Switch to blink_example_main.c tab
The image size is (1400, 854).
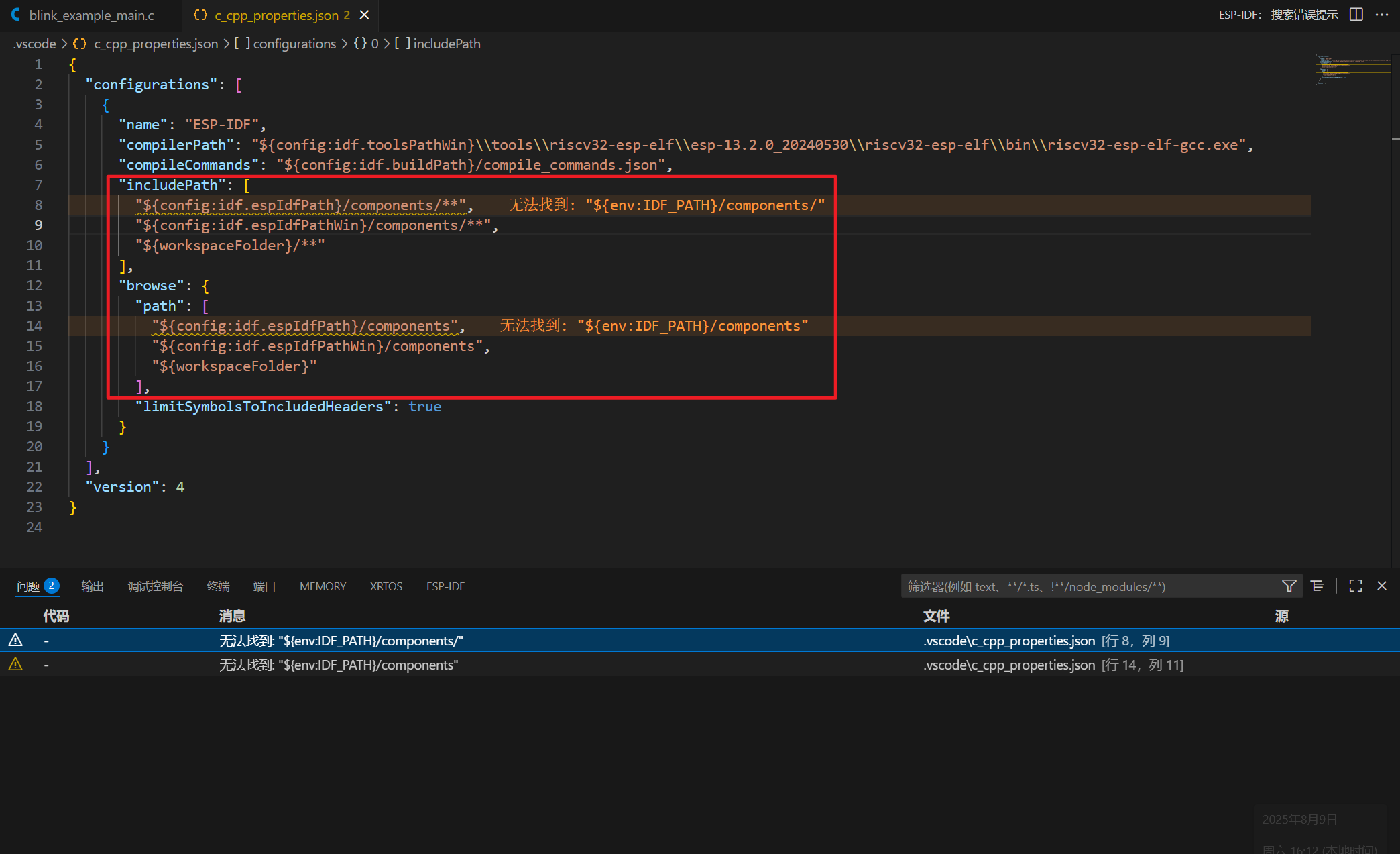coord(91,15)
